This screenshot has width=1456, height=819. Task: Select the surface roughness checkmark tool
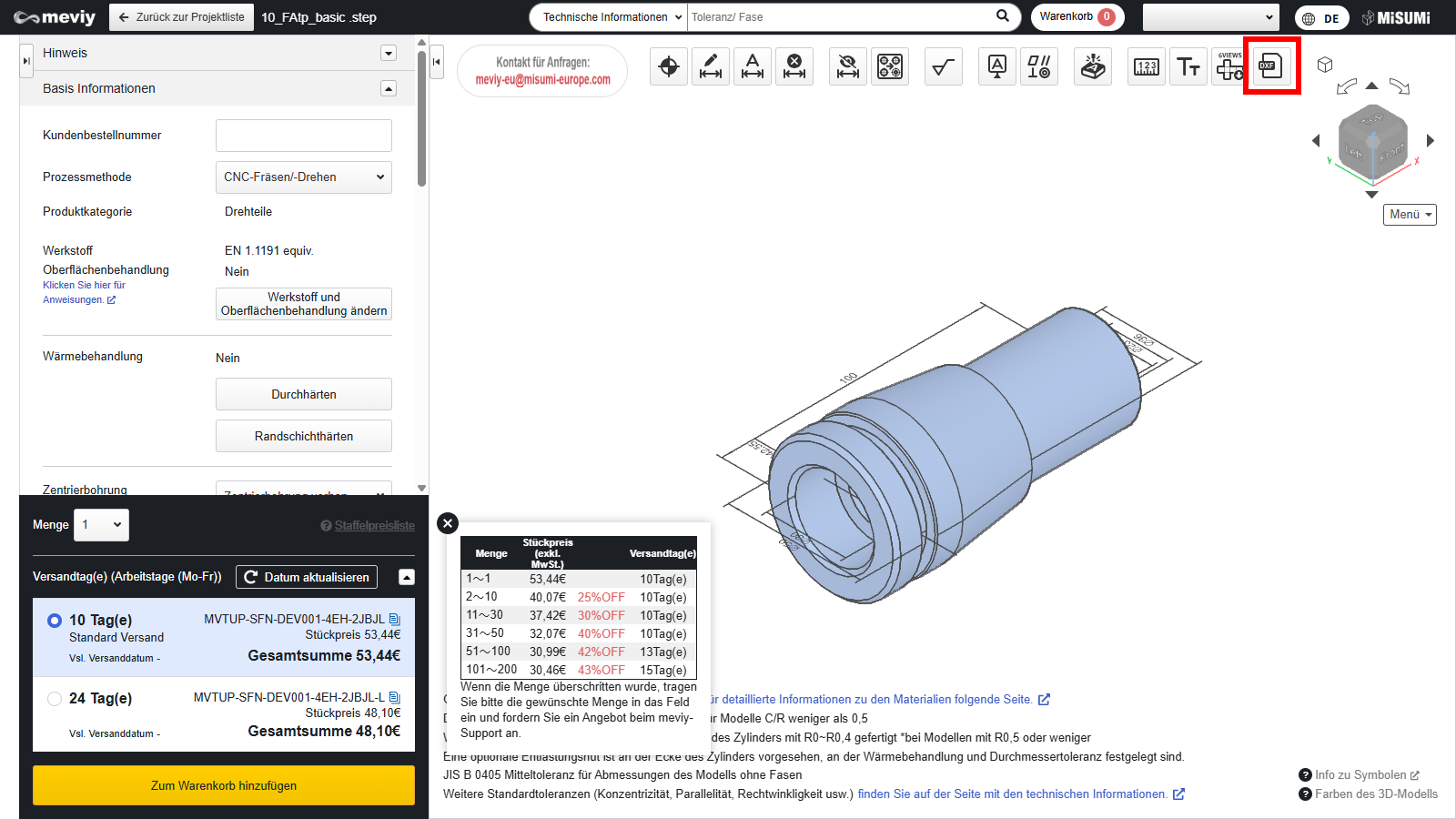coord(944,66)
